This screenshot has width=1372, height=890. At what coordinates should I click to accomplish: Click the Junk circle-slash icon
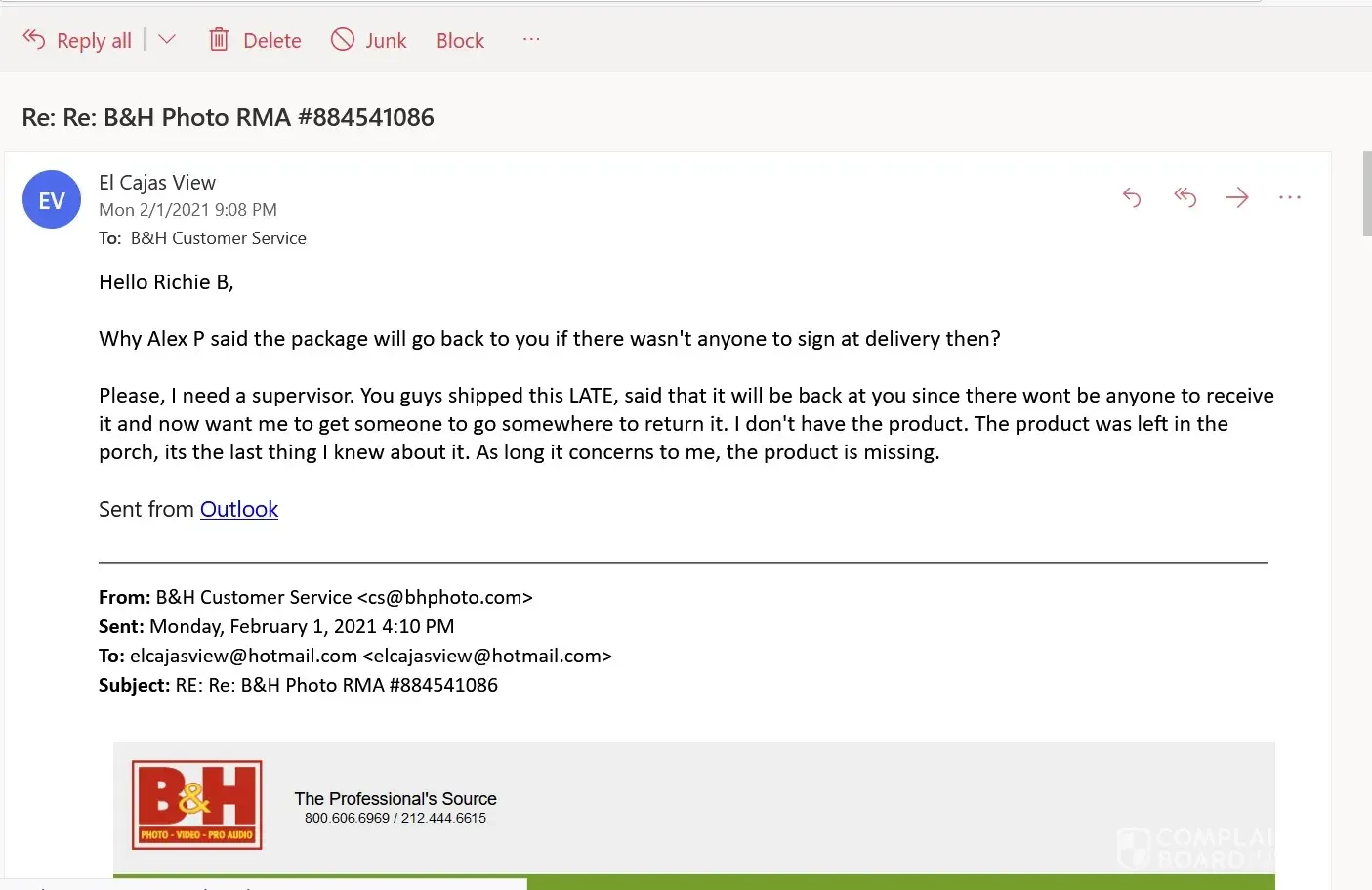(x=343, y=39)
